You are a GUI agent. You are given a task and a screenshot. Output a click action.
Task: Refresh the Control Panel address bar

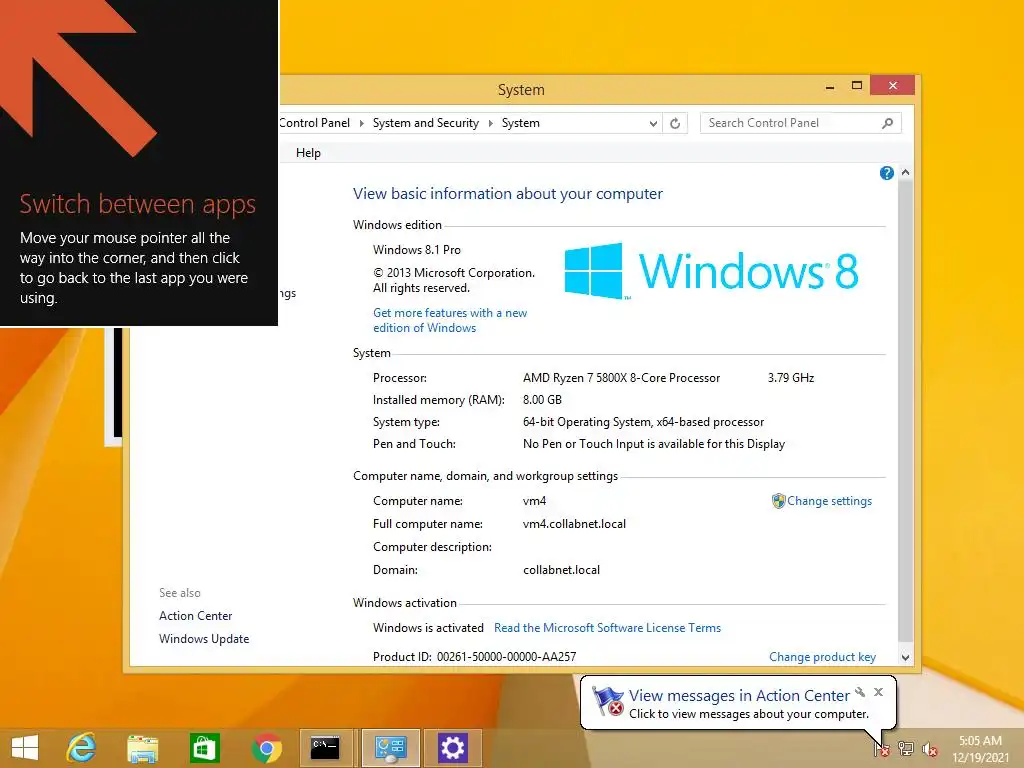pos(675,123)
